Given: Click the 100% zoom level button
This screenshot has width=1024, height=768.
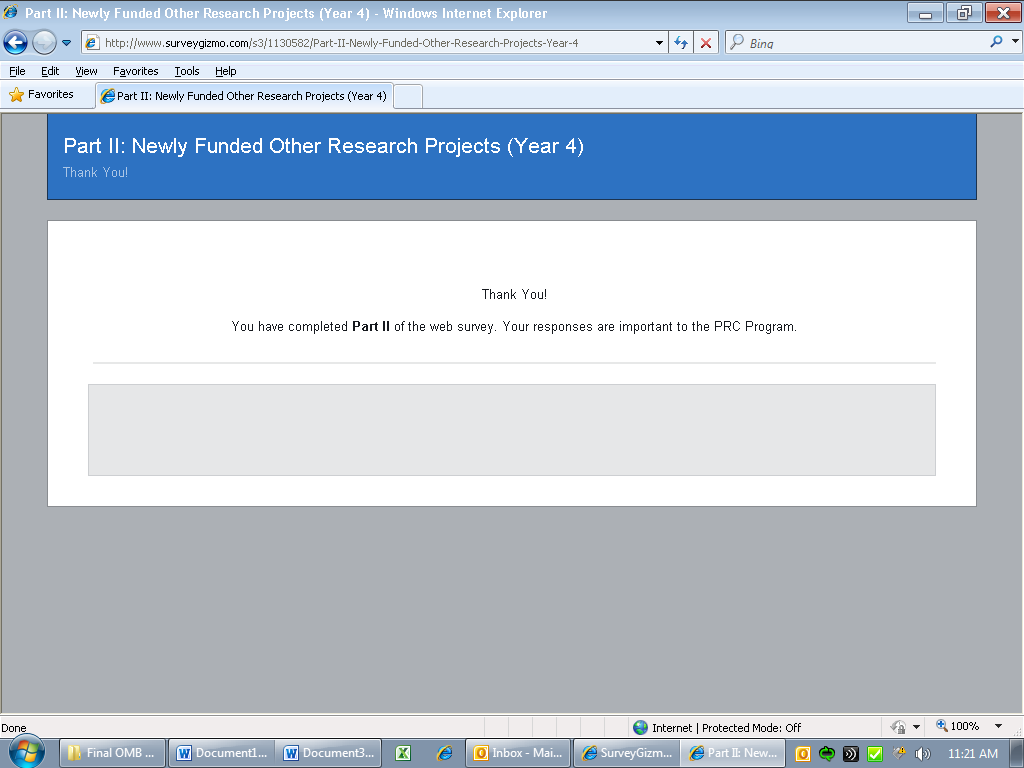Looking at the screenshot, I should pos(957,726).
